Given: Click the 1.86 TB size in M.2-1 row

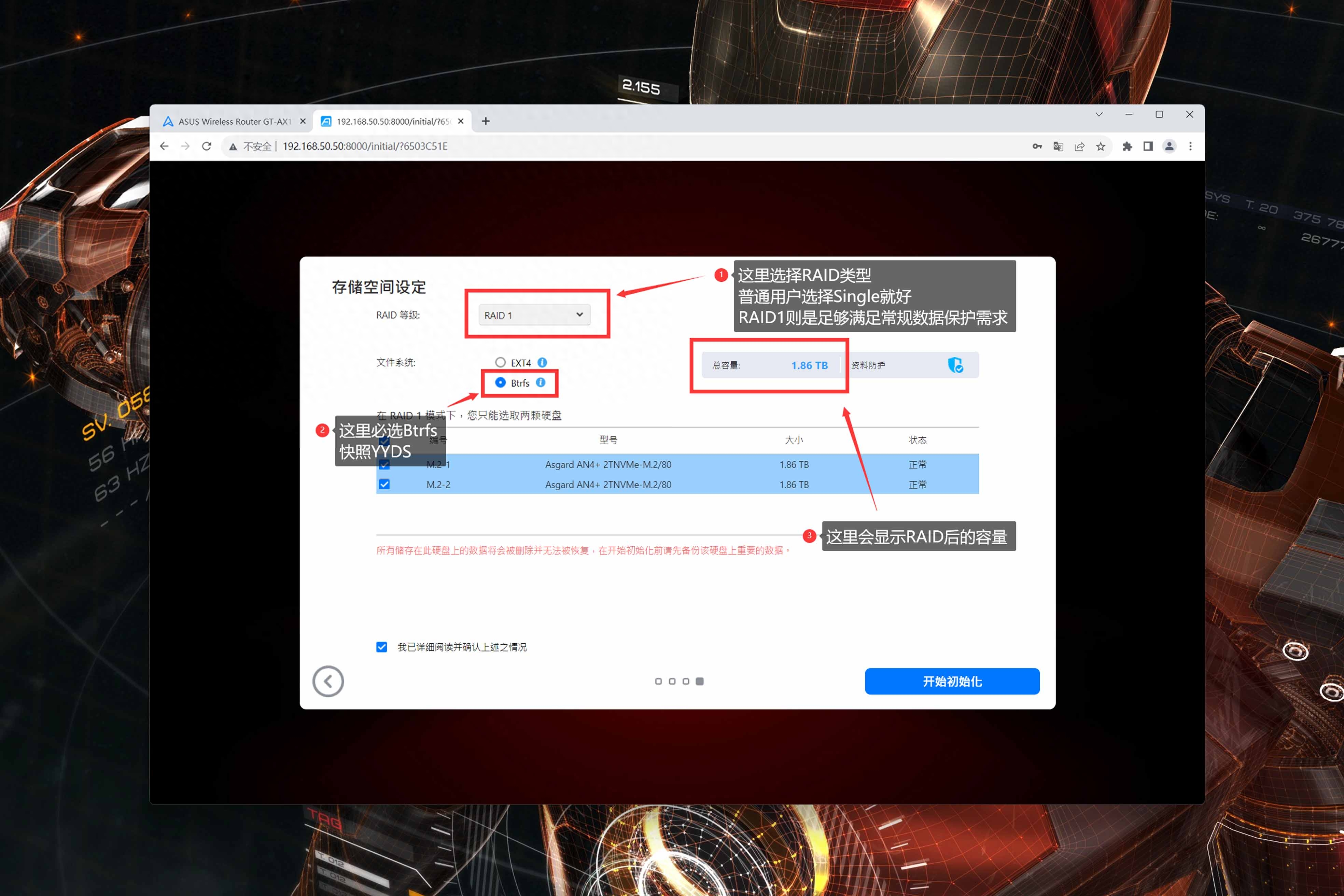Looking at the screenshot, I should 794,465.
